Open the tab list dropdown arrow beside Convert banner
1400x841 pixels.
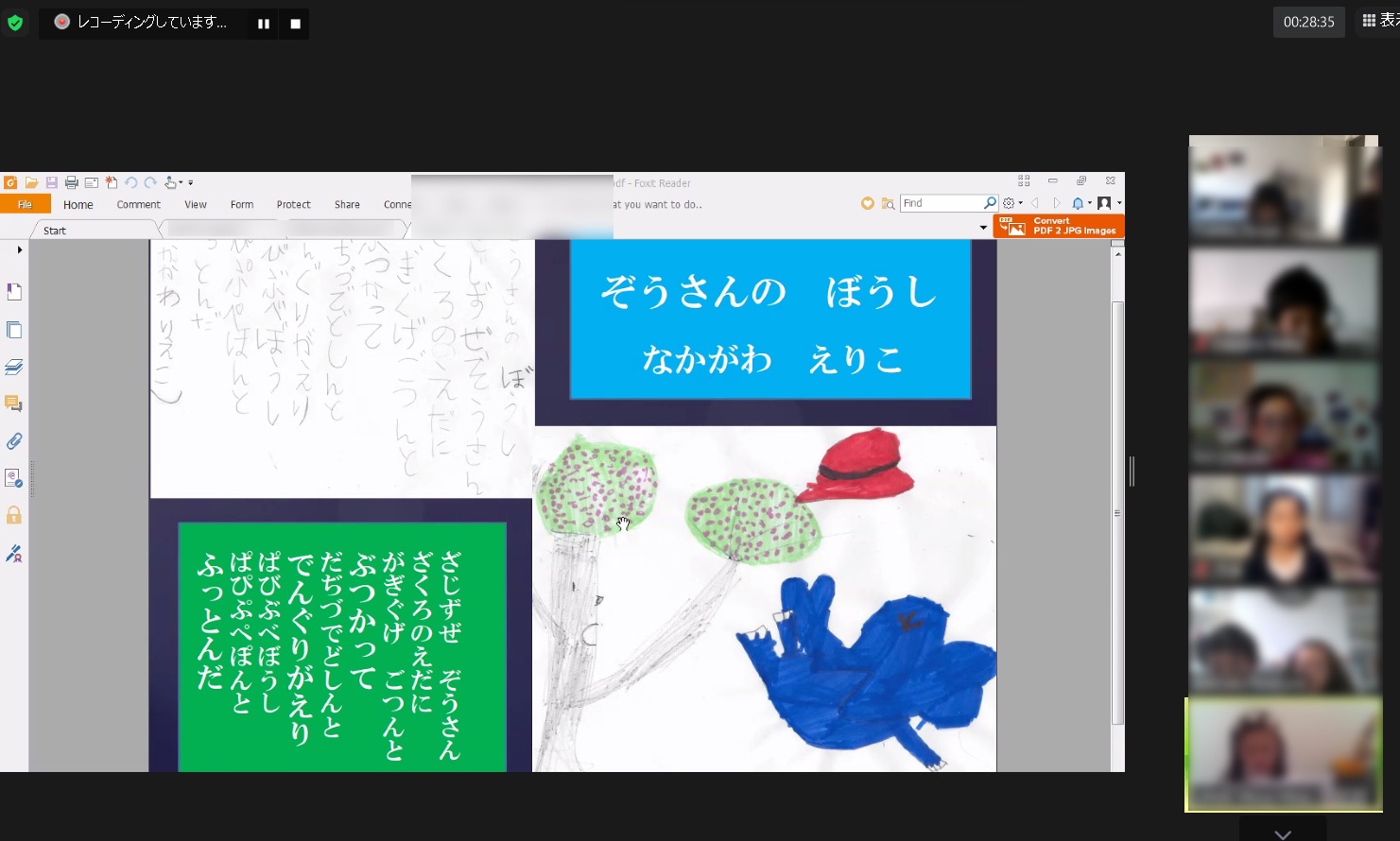pos(983,227)
